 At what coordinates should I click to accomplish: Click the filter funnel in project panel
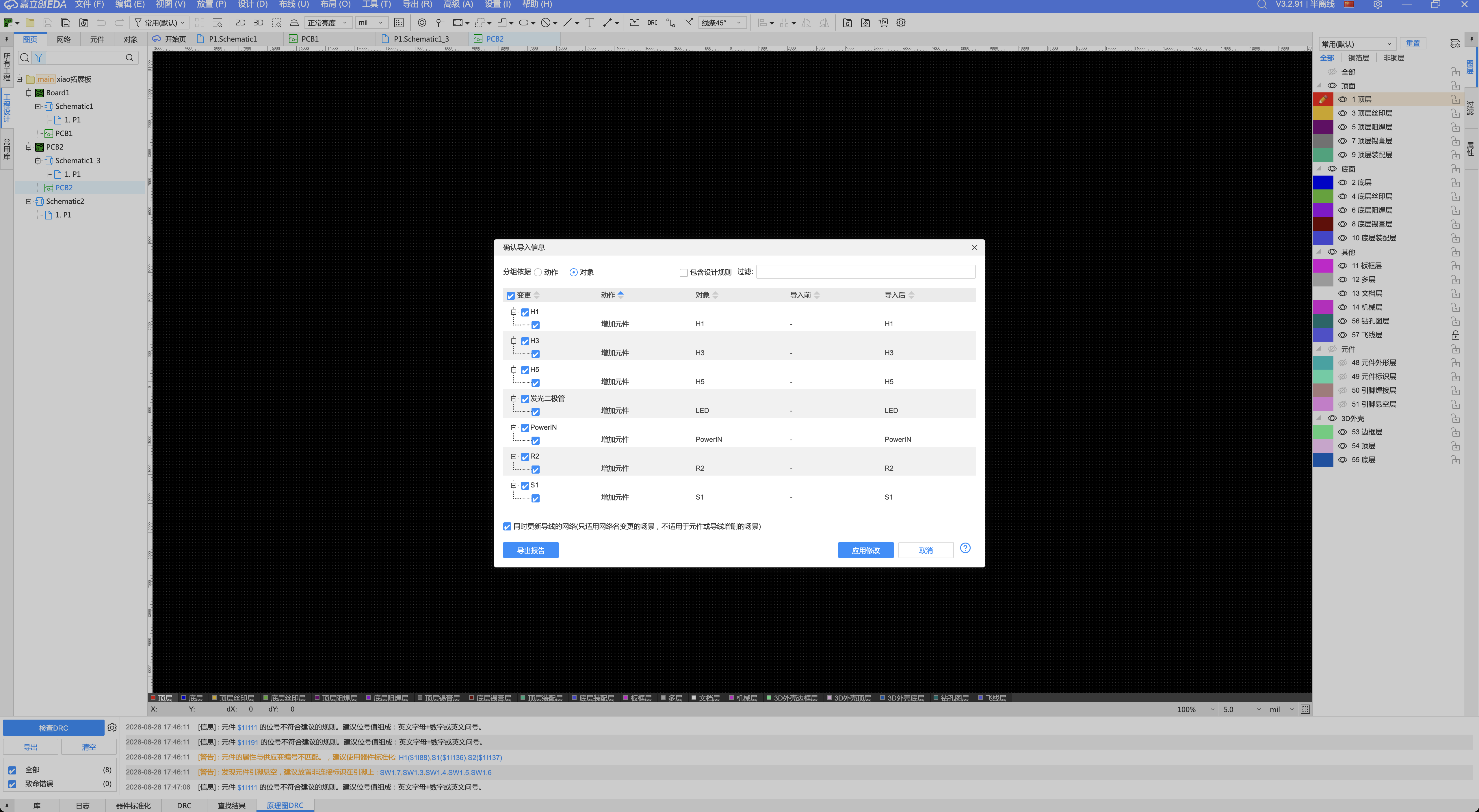(38, 57)
